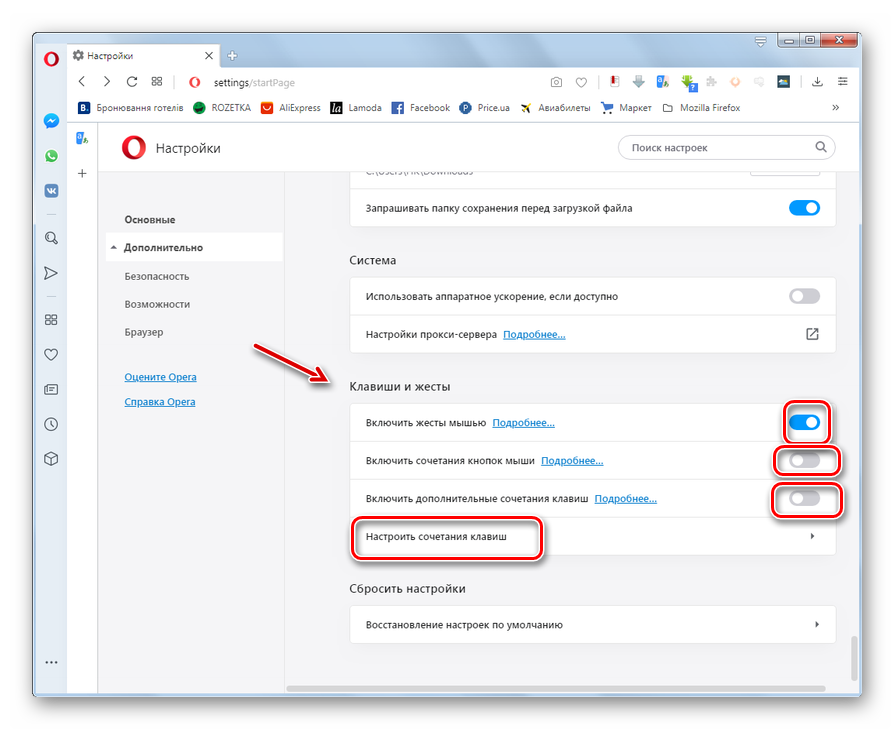The height and width of the screenshot is (730, 895).
Task: Enable additional keyboard shortcuts toggle
Action: pos(804,498)
